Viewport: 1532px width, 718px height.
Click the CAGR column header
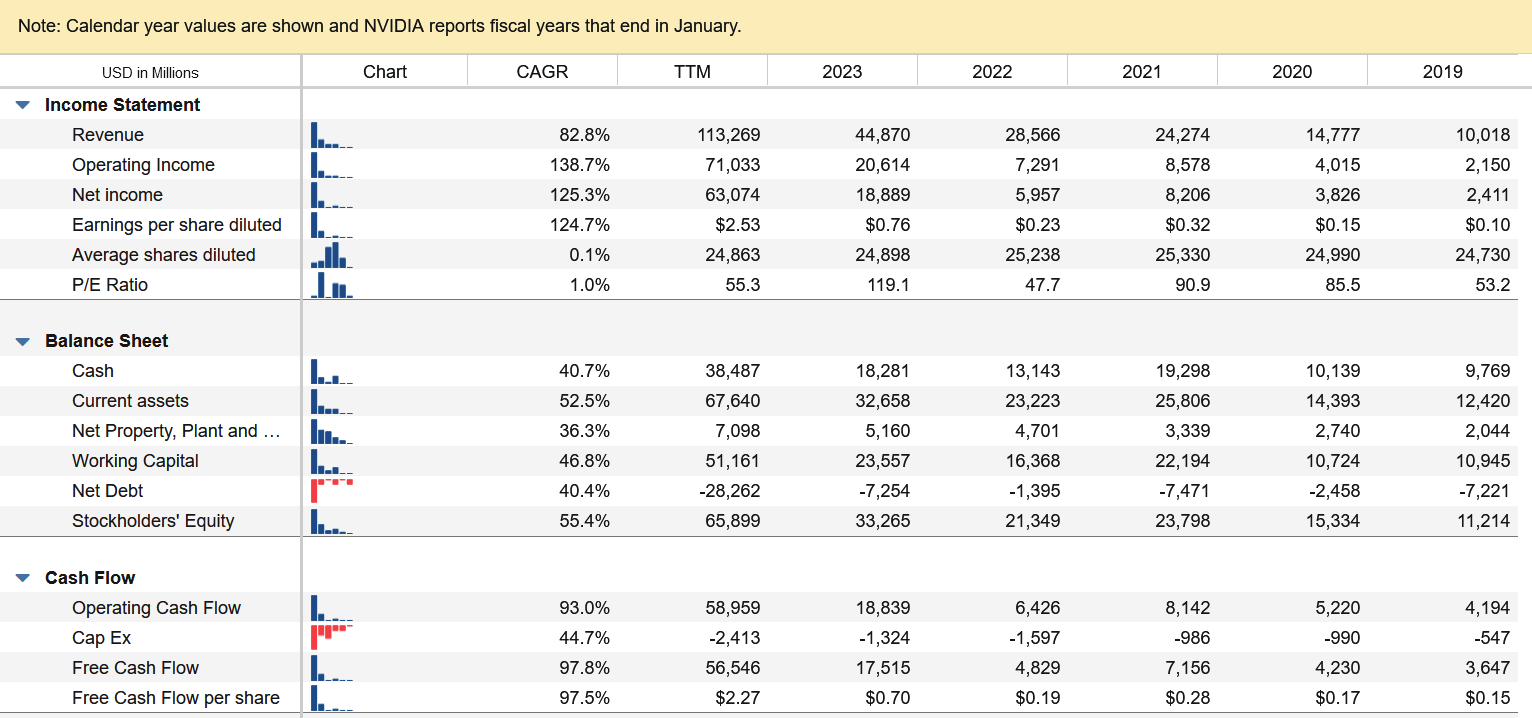542,72
